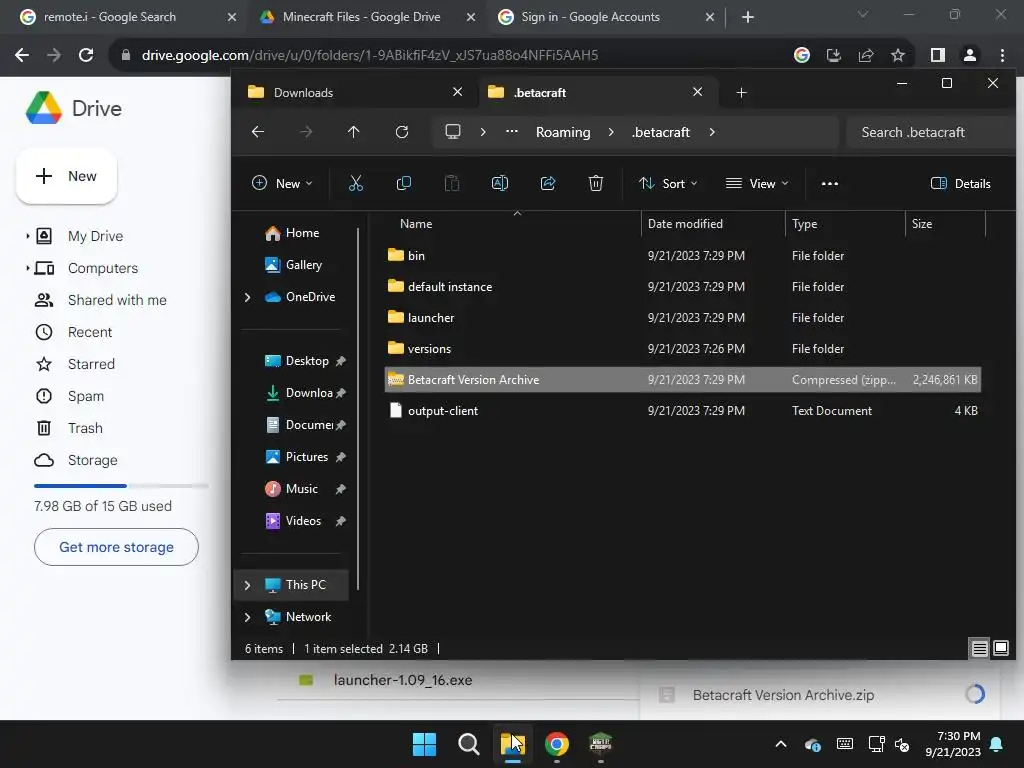This screenshot has width=1024, height=768.
Task: Click chevron after .betacraft in address bar
Action: tap(712, 132)
